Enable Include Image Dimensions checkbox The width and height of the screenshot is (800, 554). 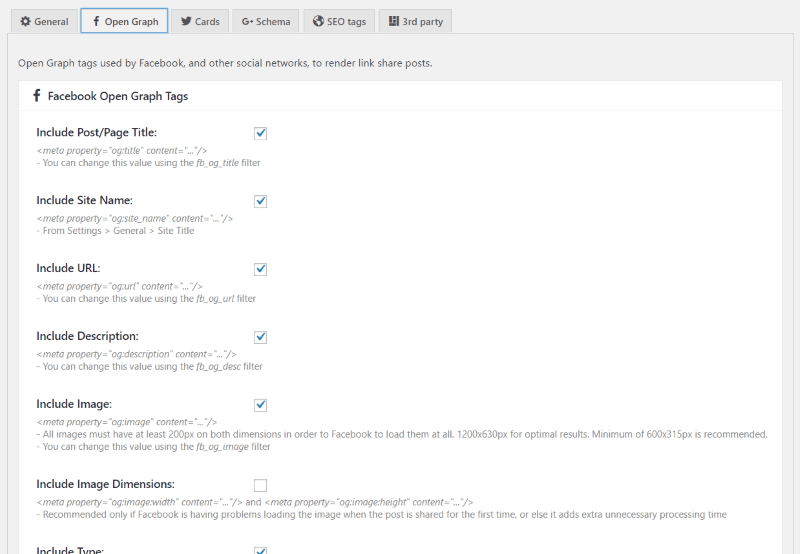[260, 485]
